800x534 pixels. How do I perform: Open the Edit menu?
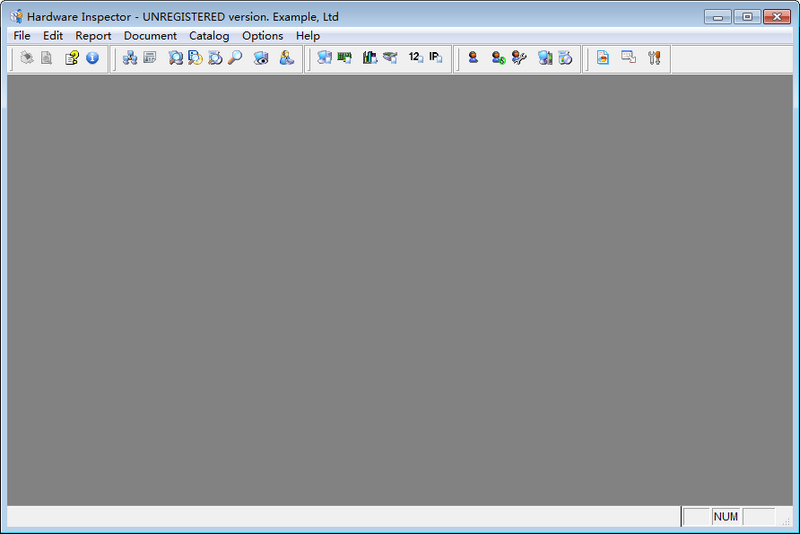[53, 36]
